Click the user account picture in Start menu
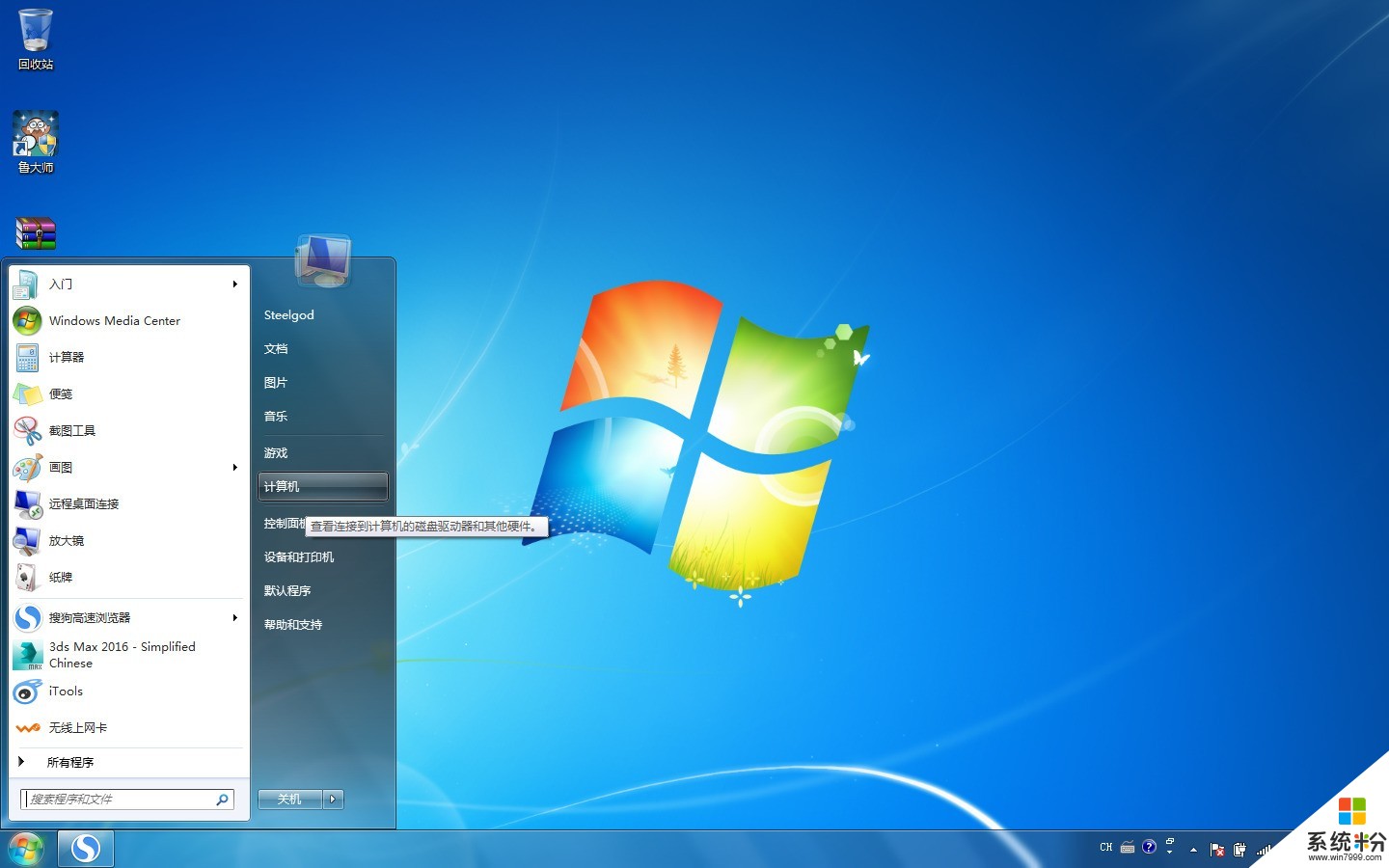The height and width of the screenshot is (868, 1389). (323, 260)
